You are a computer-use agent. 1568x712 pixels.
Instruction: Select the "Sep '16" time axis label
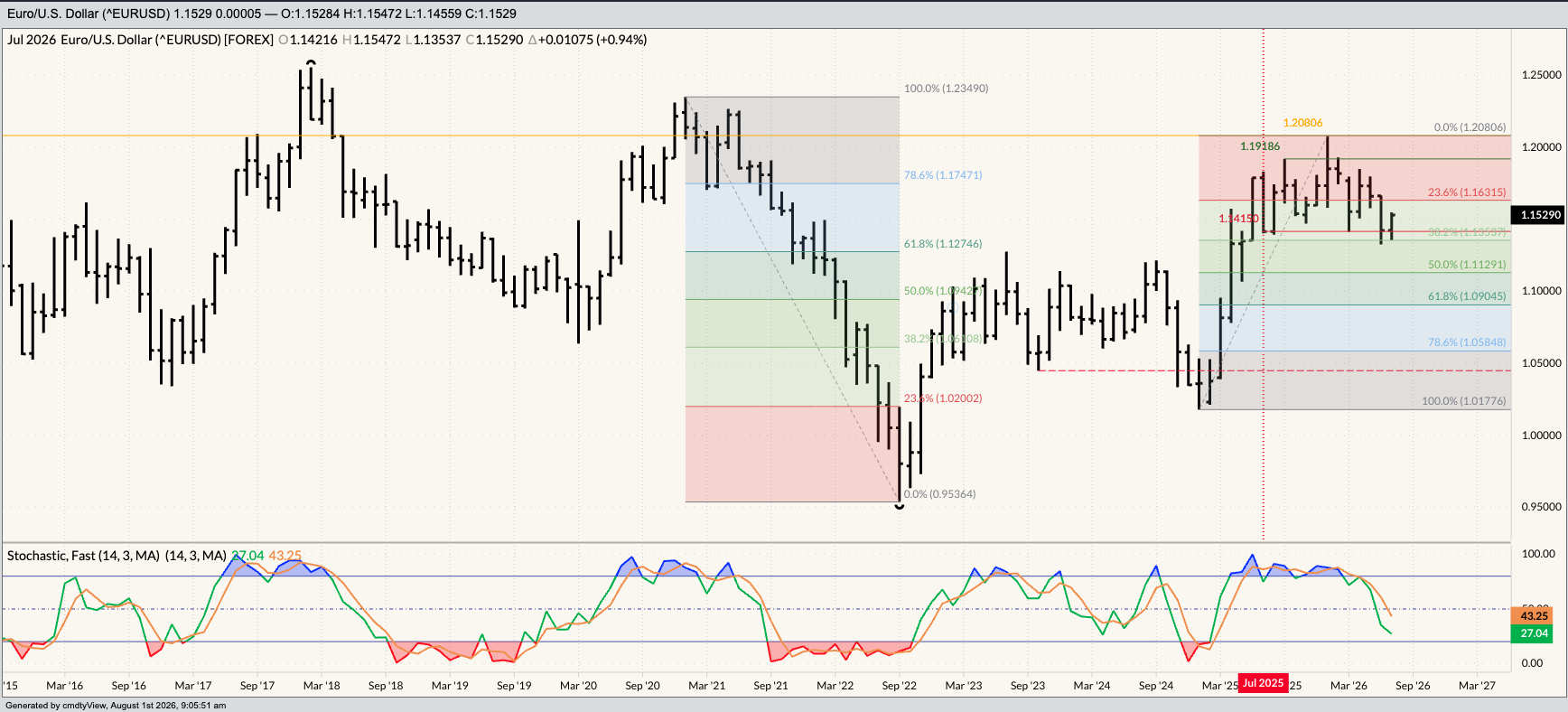pyautogui.click(x=128, y=686)
